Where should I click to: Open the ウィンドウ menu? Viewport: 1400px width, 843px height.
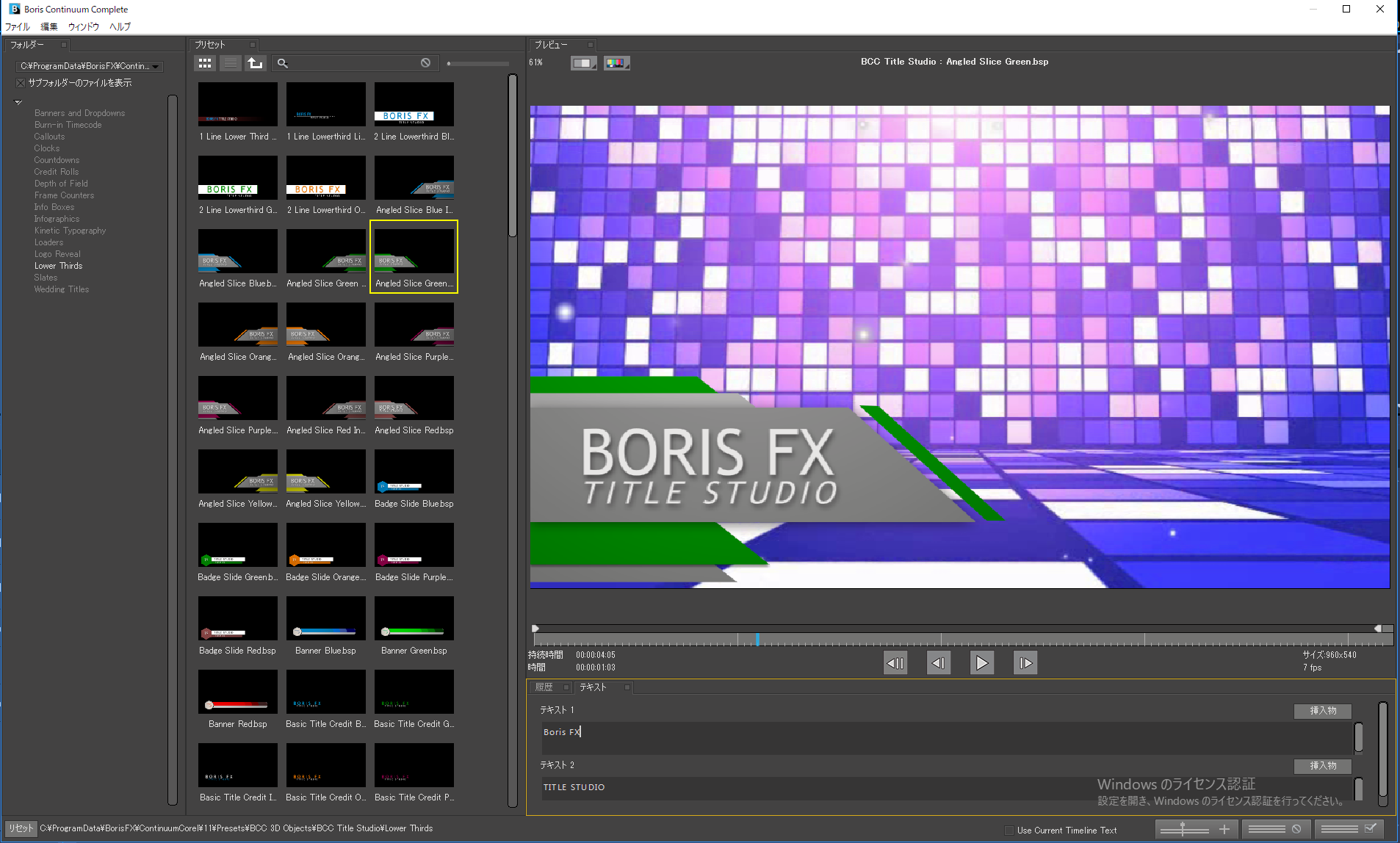[x=84, y=26]
